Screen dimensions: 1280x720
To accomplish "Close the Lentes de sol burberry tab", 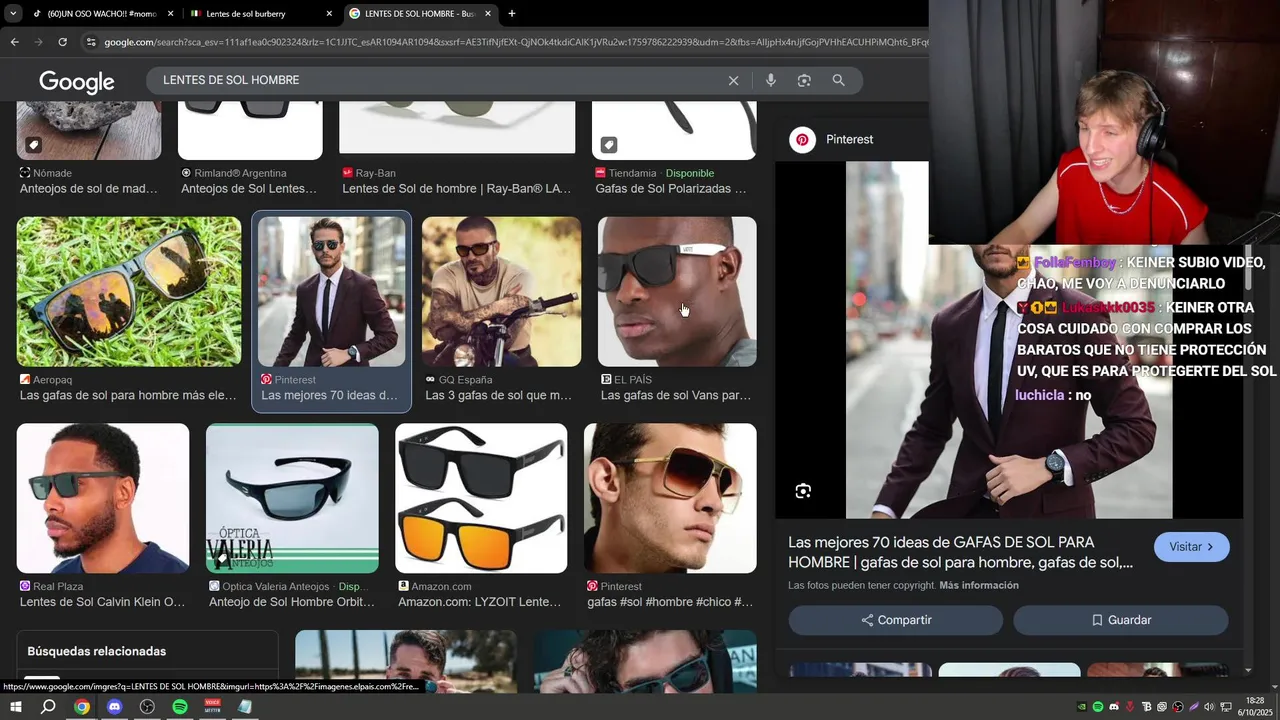I will pyautogui.click(x=329, y=14).
